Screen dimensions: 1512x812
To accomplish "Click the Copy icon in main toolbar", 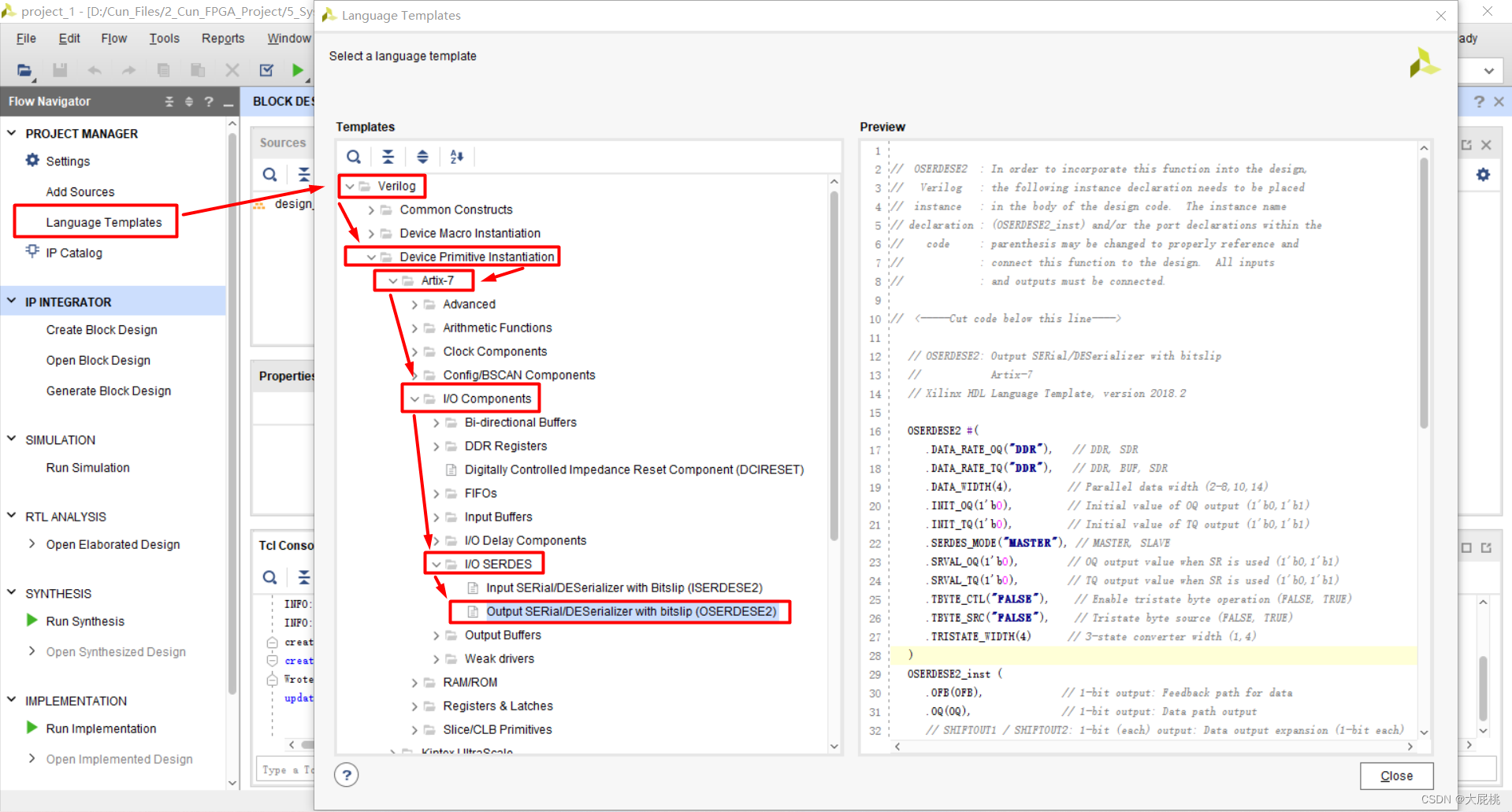I will point(163,70).
